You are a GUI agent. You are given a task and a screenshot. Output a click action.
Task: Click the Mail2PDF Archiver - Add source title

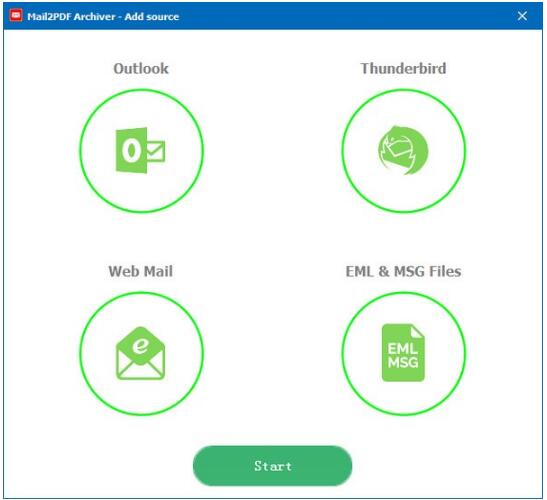pos(103,16)
